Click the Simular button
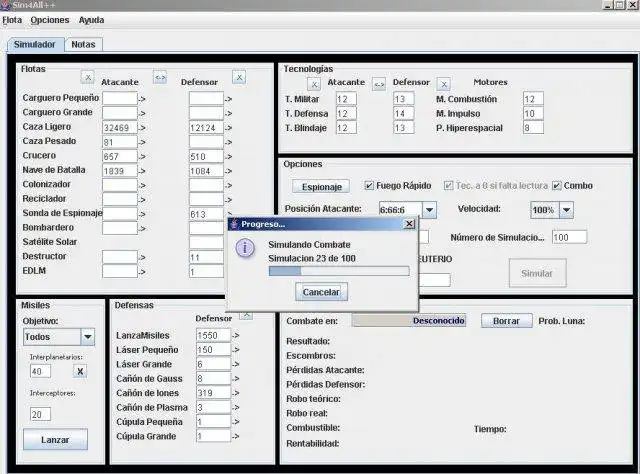The width and height of the screenshot is (640, 474). coord(537,273)
